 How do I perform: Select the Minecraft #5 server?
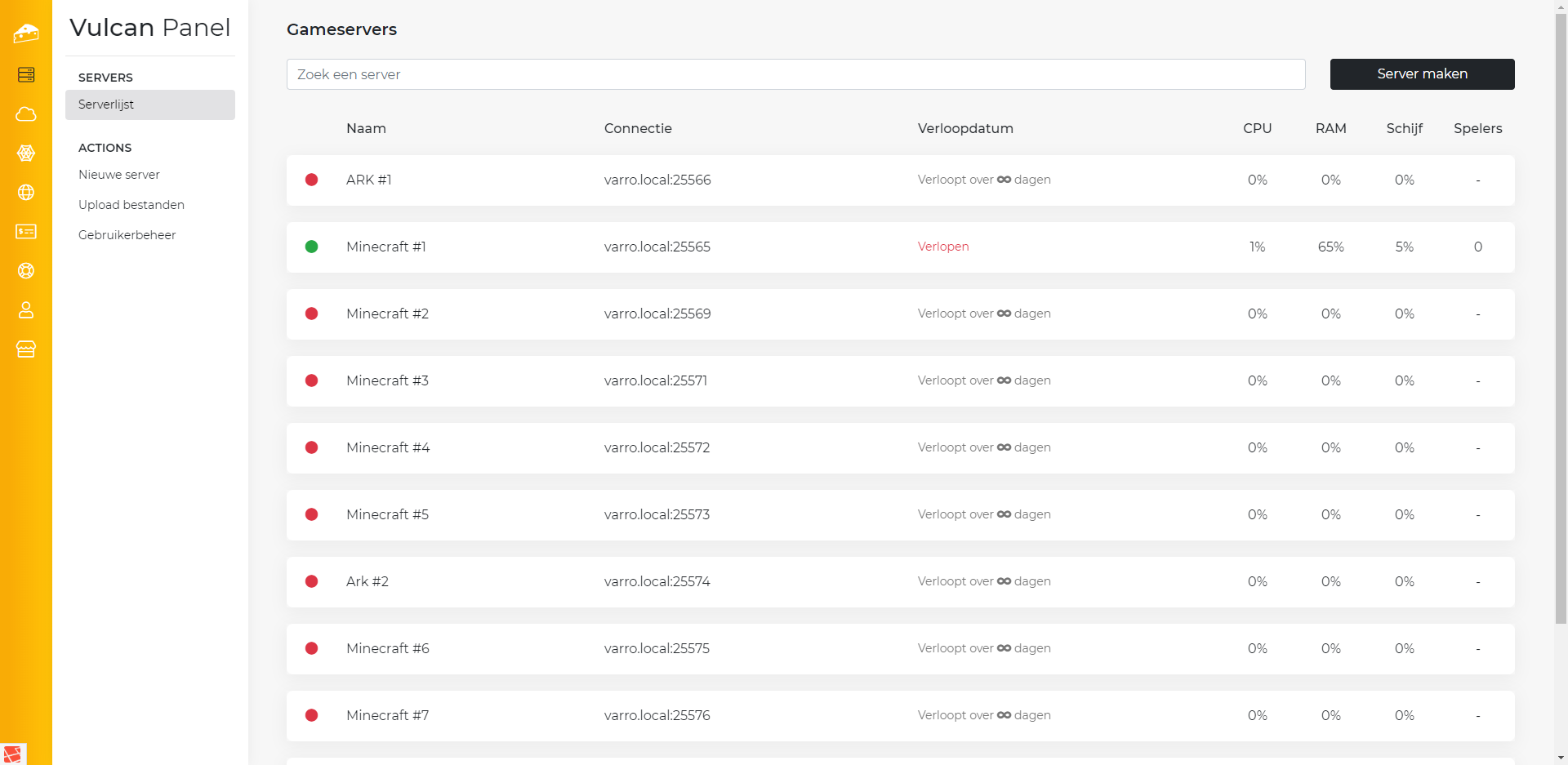click(387, 514)
